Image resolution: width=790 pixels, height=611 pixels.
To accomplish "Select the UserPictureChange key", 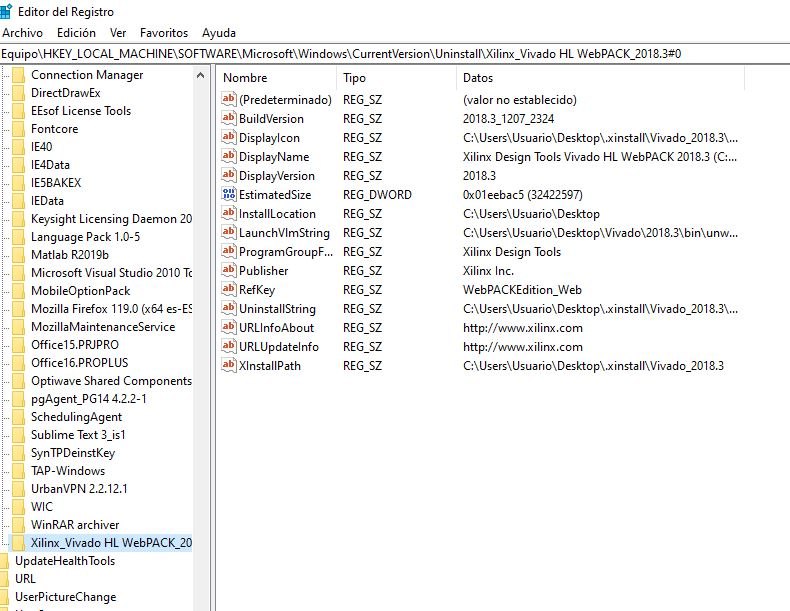I will coord(65,597).
